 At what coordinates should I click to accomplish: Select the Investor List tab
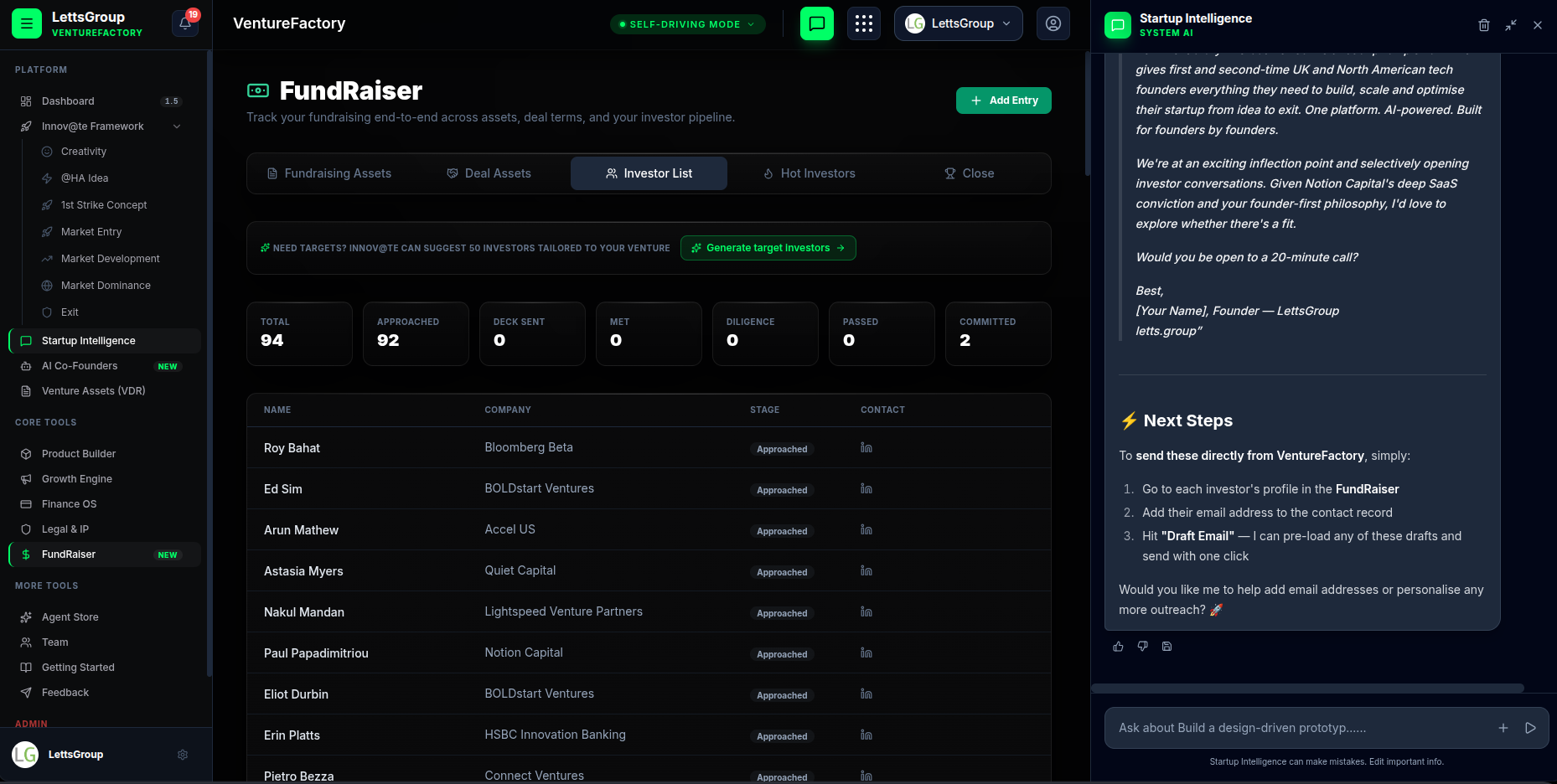[649, 173]
